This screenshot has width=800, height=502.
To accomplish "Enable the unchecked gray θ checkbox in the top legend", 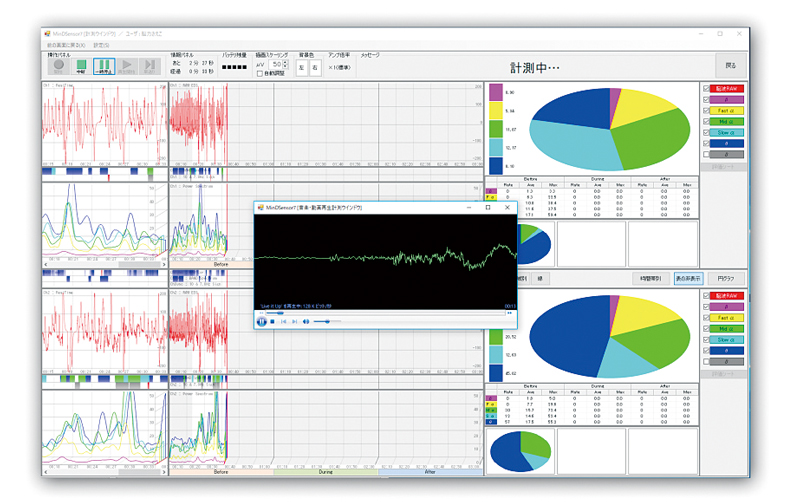I will 706,154.
